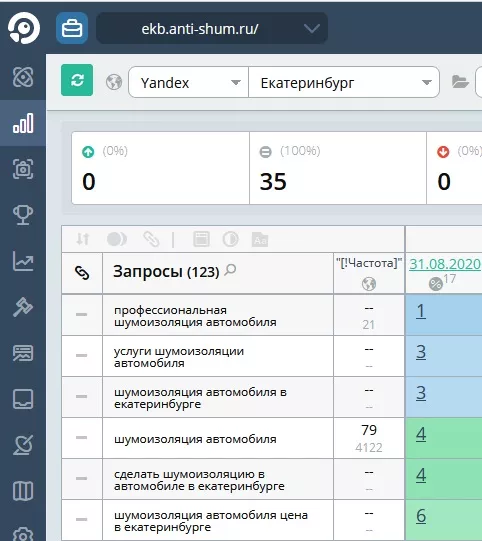Click position 1 link for профессиональная шумоизоляция

point(421,311)
